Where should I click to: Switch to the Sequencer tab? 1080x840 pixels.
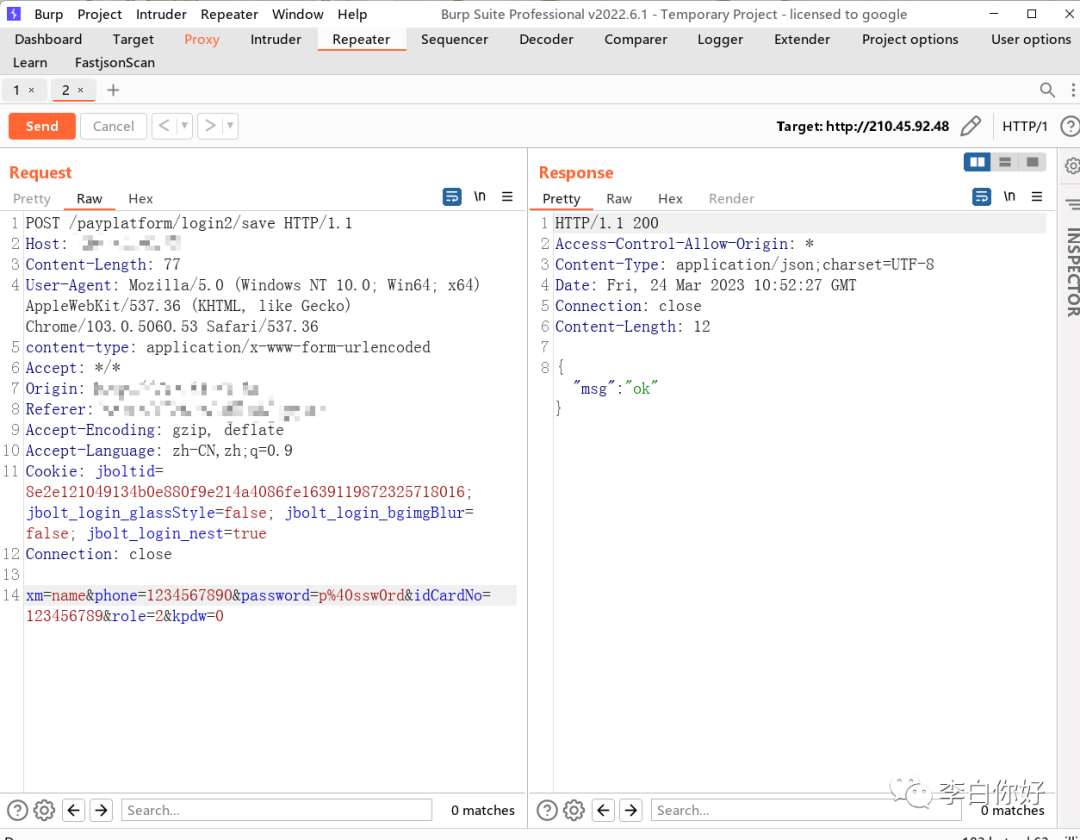(455, 39)
